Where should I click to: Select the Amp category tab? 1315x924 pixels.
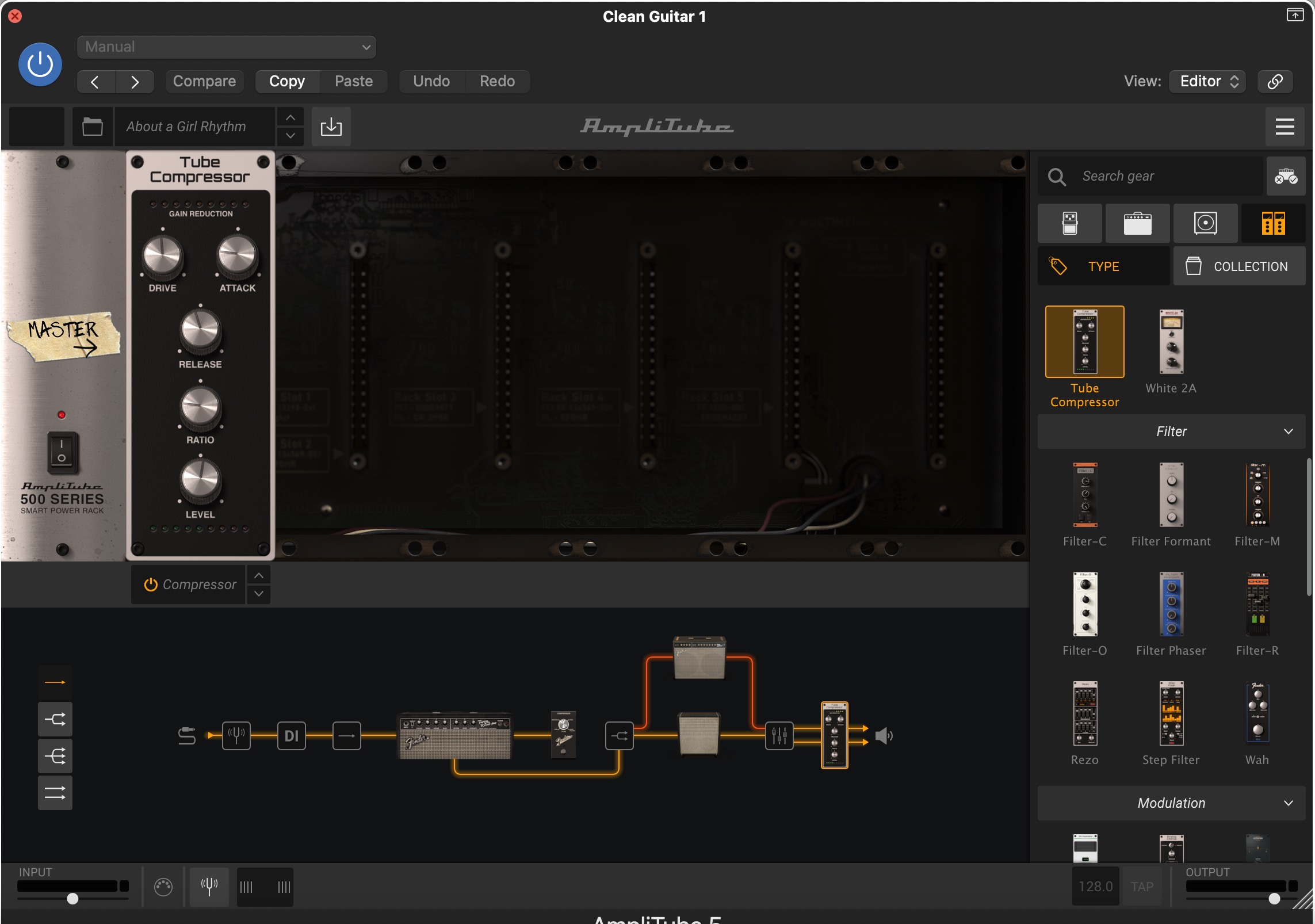[1137, 223]
